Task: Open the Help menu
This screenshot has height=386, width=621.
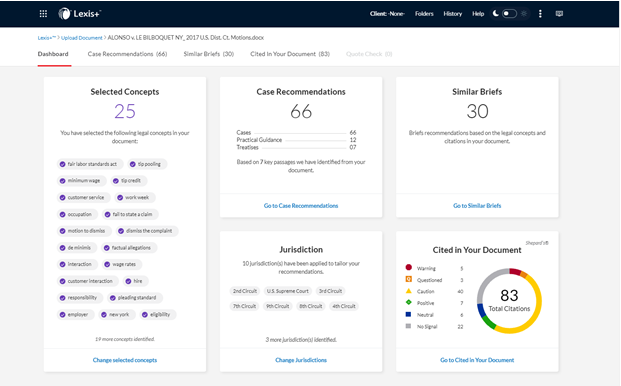Action: [x=478, y=14]
